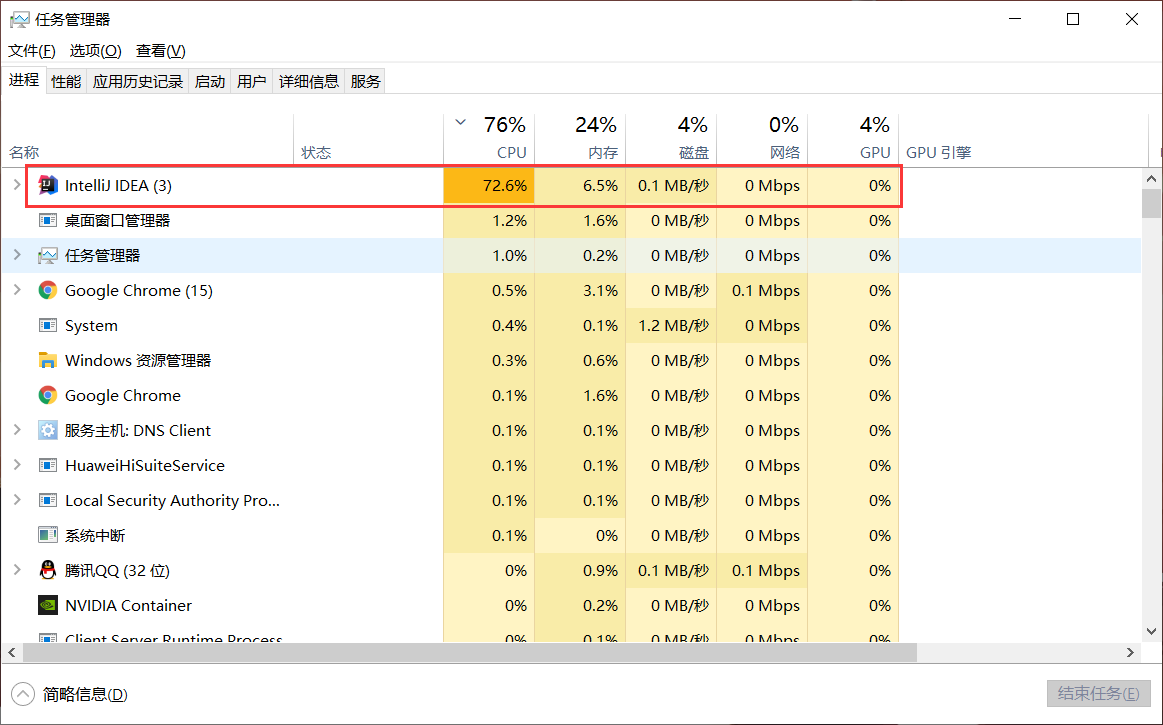This screenshot has height=725, width=1163.
Task: Switch to the 启动 tab
Action: [210, 81]
